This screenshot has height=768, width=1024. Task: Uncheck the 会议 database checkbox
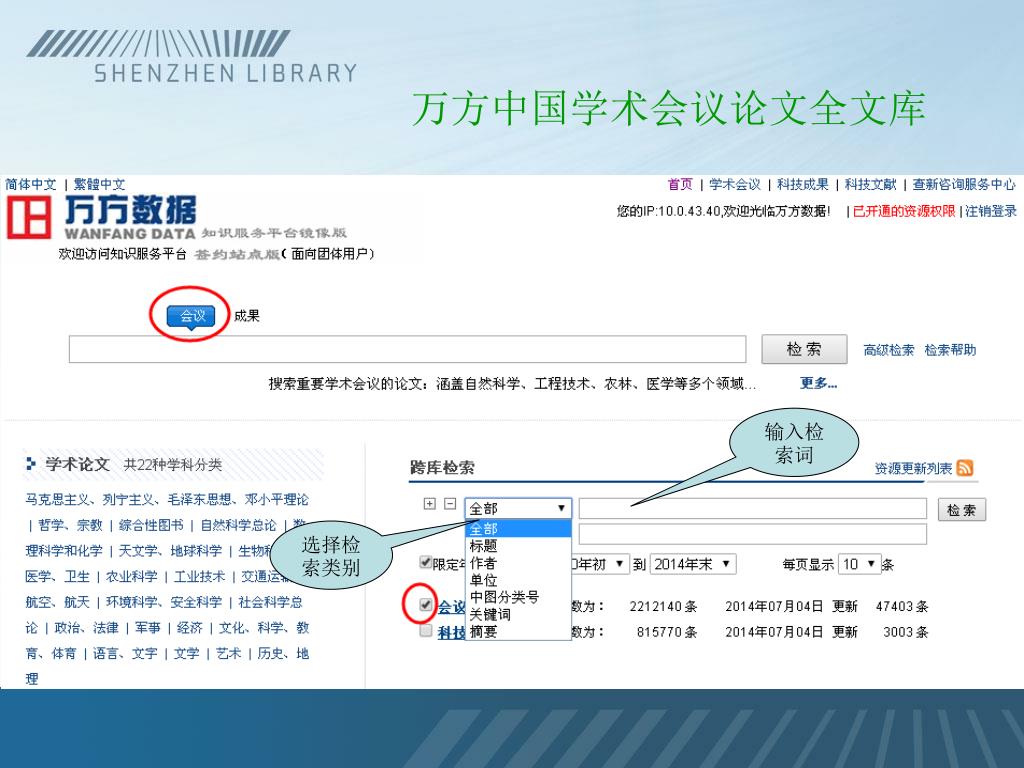pos(426,604)
